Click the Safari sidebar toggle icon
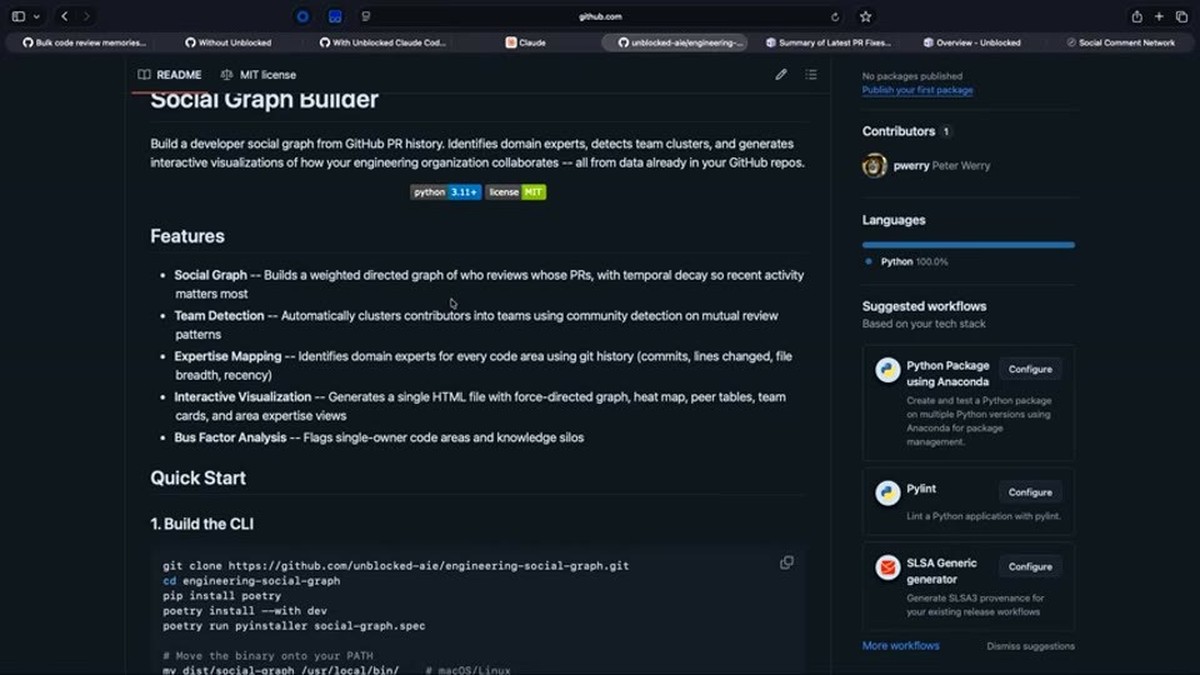Viewport: 1200px width, 675px height. pyautogui.click(x=18, y=16)
